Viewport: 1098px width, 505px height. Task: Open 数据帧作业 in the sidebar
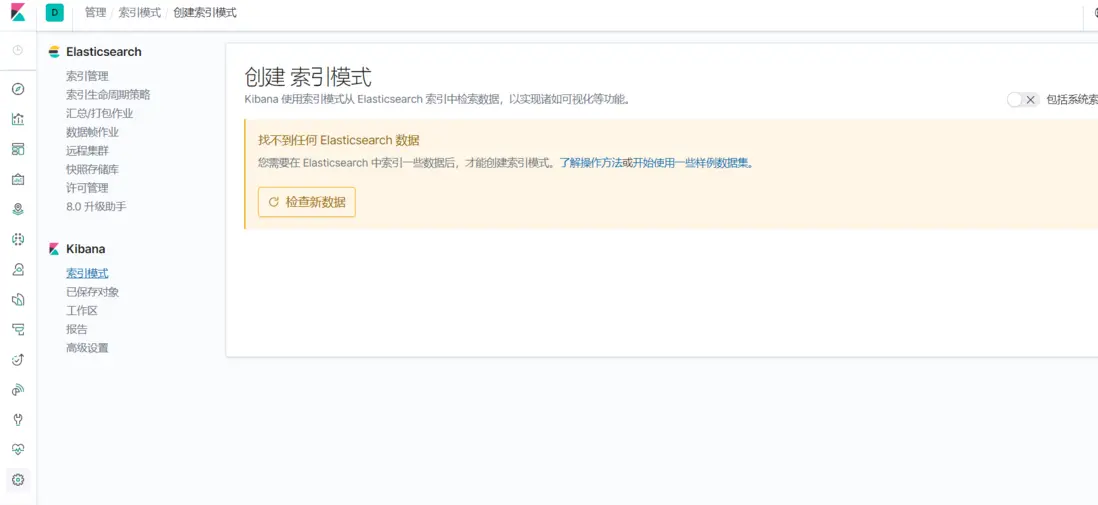pos(92,132)
